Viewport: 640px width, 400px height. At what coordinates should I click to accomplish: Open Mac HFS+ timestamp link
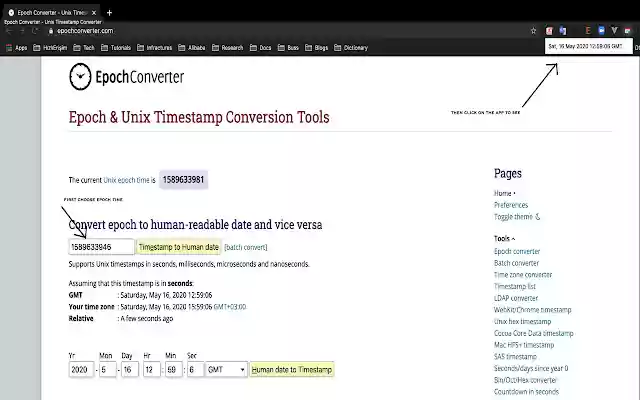[x=524, y=345]
